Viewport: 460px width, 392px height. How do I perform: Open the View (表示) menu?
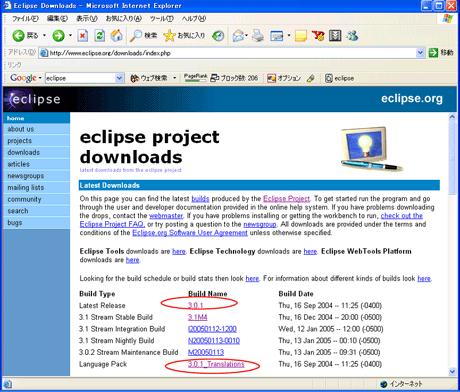point(87,18)
